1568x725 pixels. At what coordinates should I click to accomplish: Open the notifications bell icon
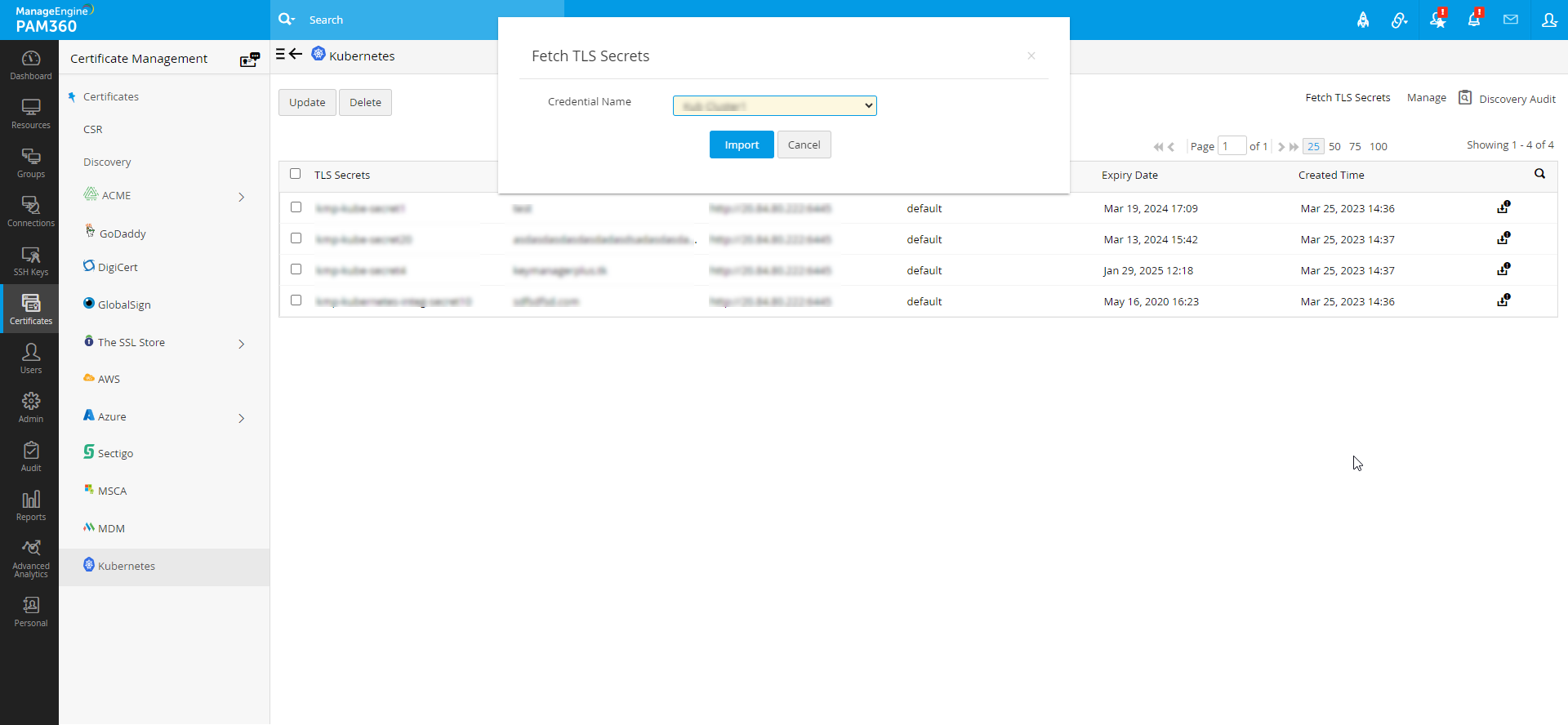click(1474, 20)
